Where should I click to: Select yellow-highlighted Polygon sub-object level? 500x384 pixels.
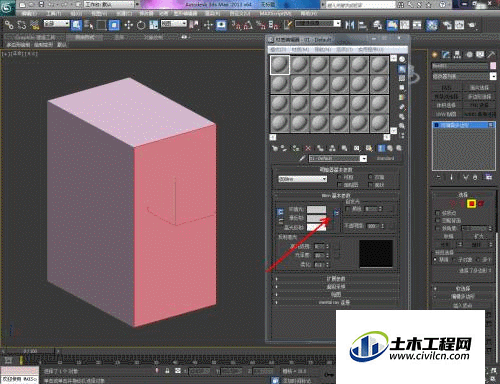(471, 203)
